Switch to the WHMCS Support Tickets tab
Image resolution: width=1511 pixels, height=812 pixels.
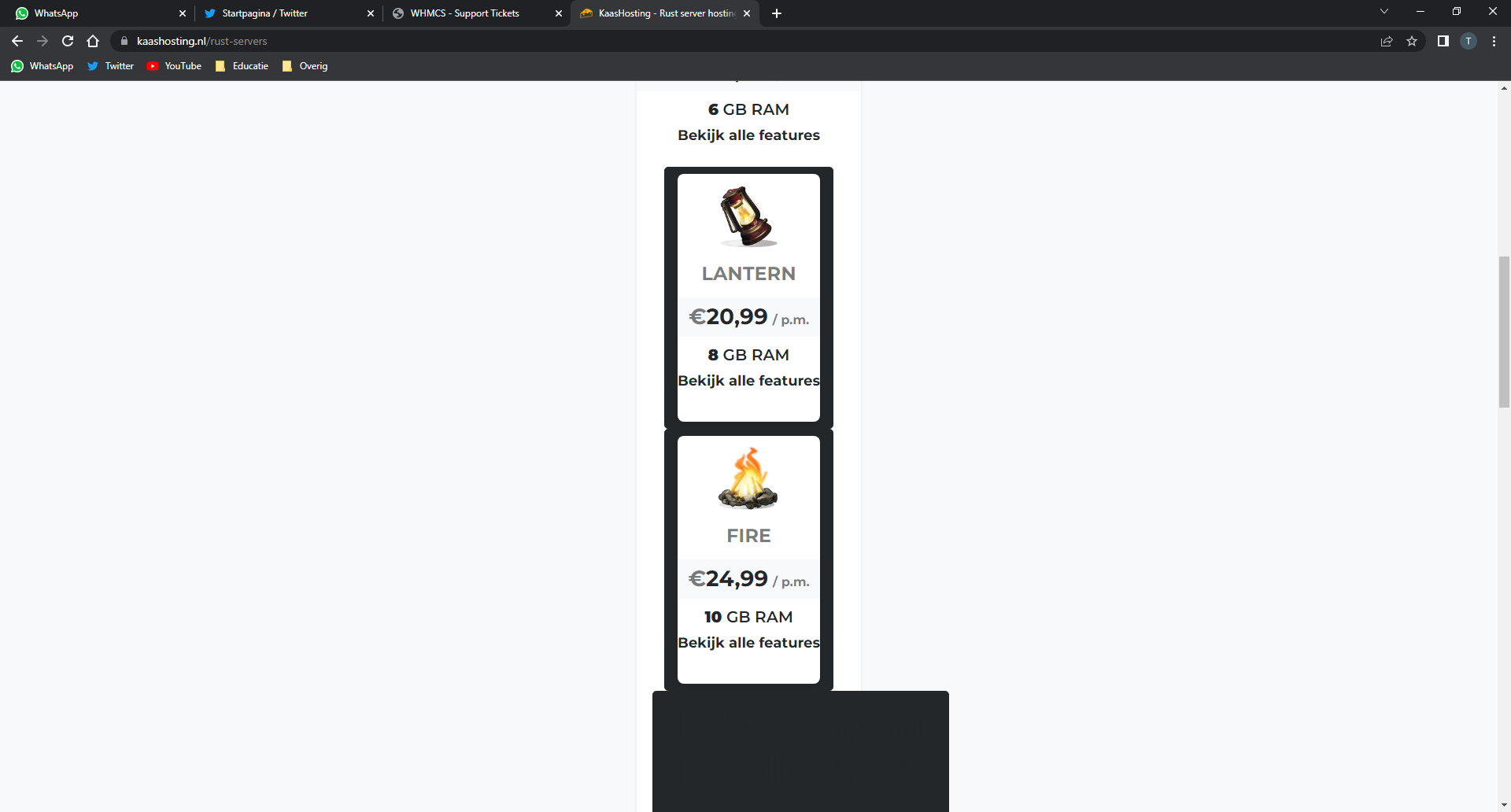coord(464,13)
